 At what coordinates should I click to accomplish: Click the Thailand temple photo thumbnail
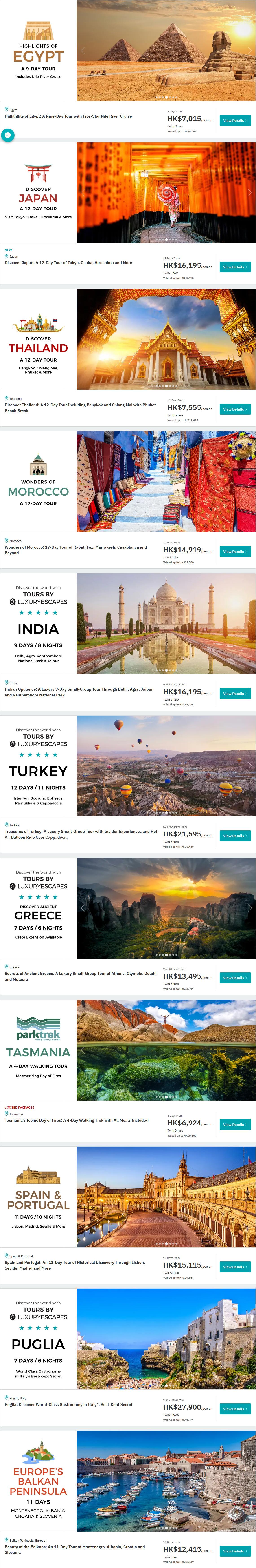166,339
